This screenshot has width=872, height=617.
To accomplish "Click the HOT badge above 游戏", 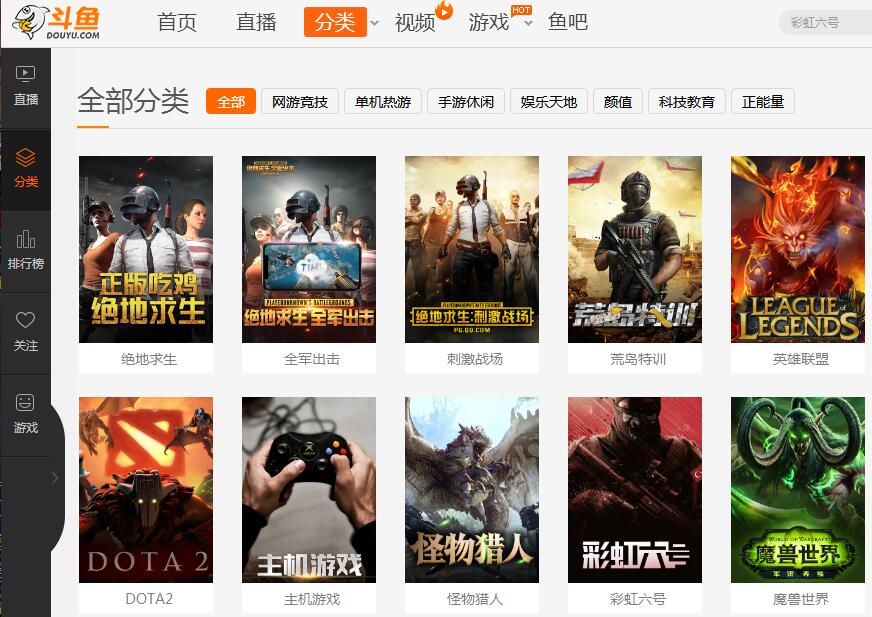I will tap(521, 10).
